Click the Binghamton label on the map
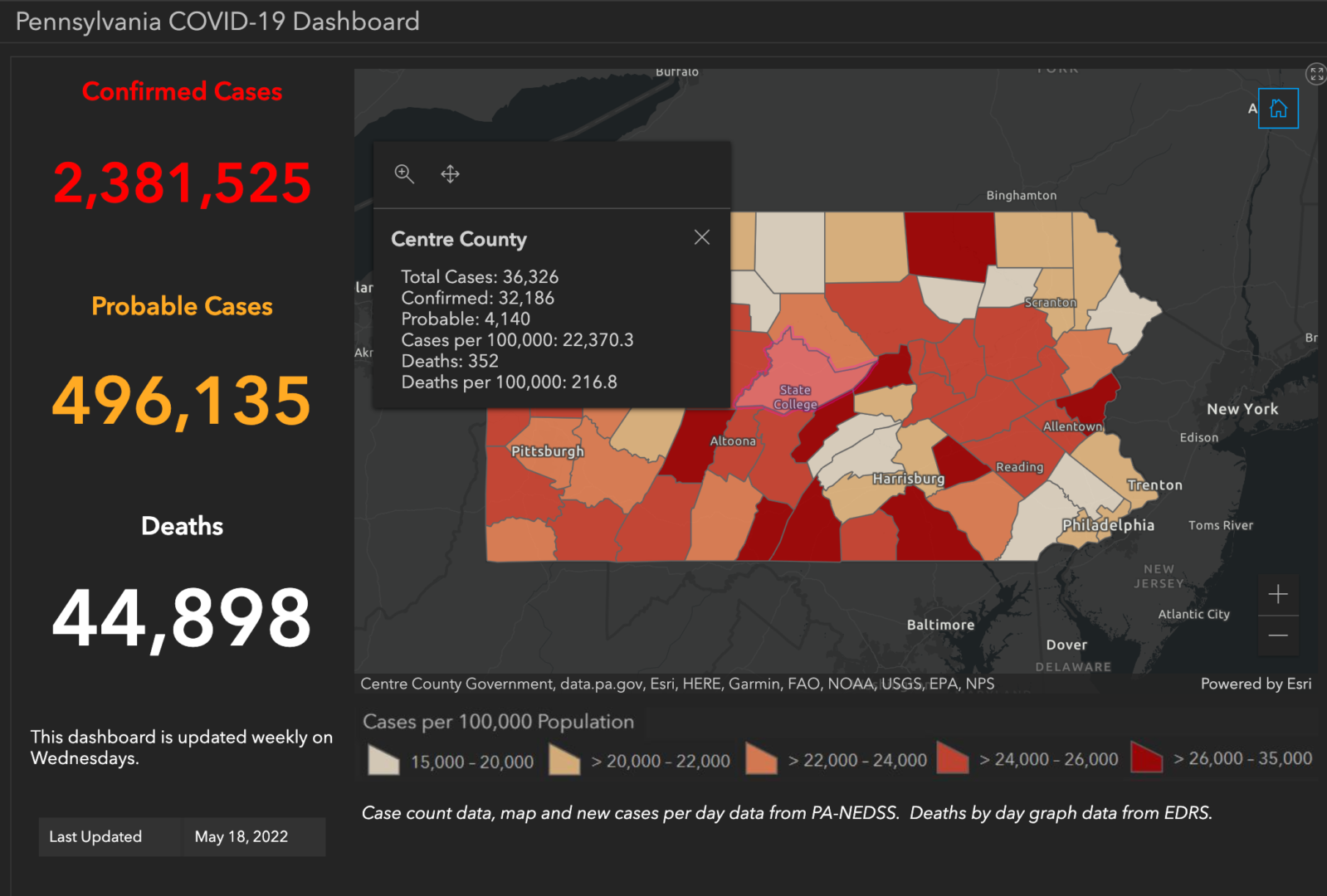Screen dimensions: 1327x896 point(1022,196)
